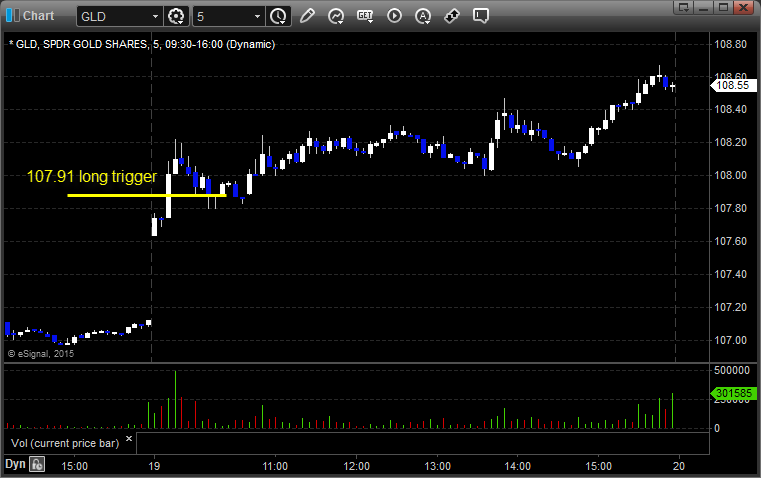This screenshot has height=478, width=761.
Task: Open the GET tools menu
Action: [x=365, y=16]
